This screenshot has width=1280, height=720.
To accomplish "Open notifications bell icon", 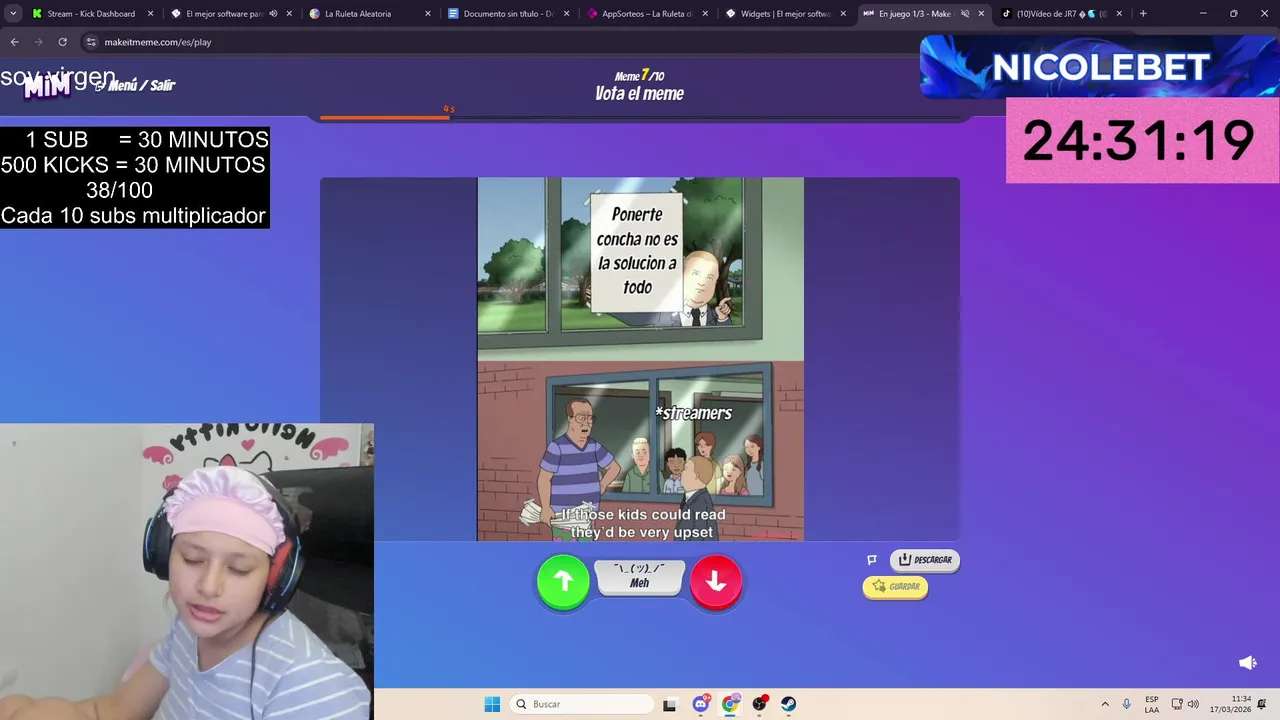I will point(1262,704).
